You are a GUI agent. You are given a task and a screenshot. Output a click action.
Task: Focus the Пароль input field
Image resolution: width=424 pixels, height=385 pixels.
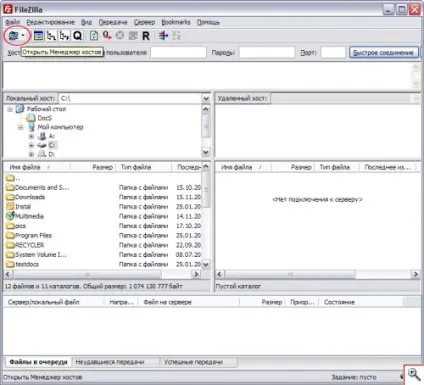point(267,52)
